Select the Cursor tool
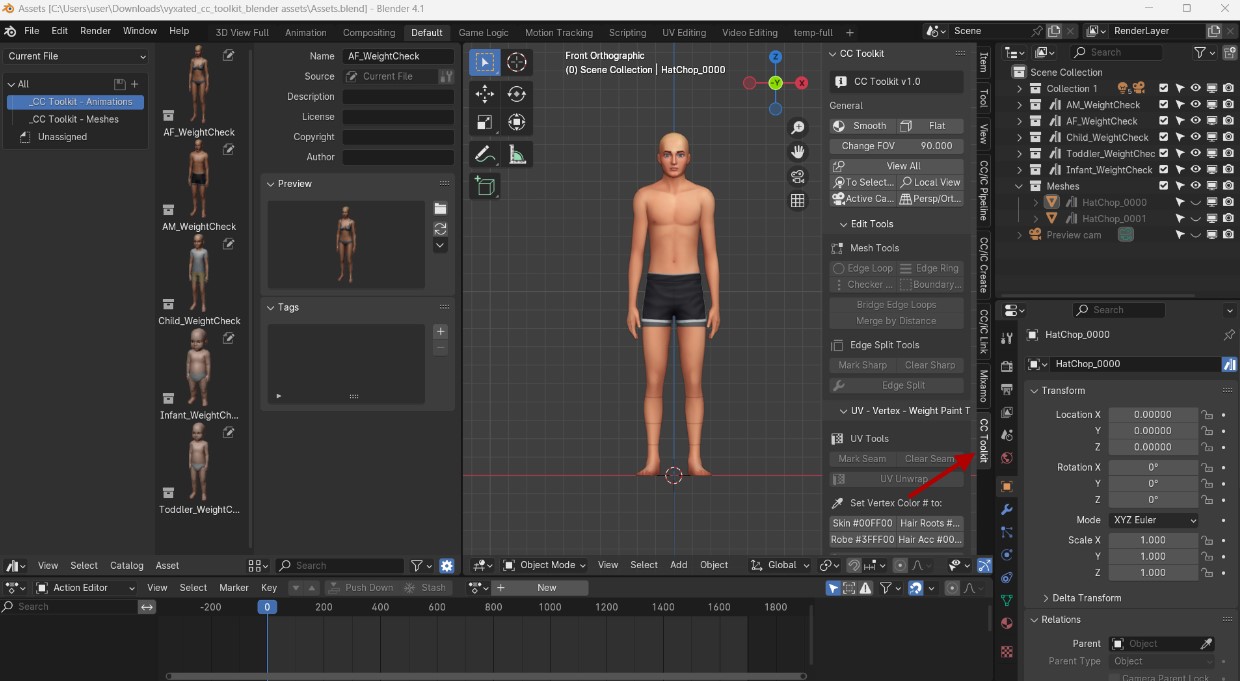 pos(517,62)
